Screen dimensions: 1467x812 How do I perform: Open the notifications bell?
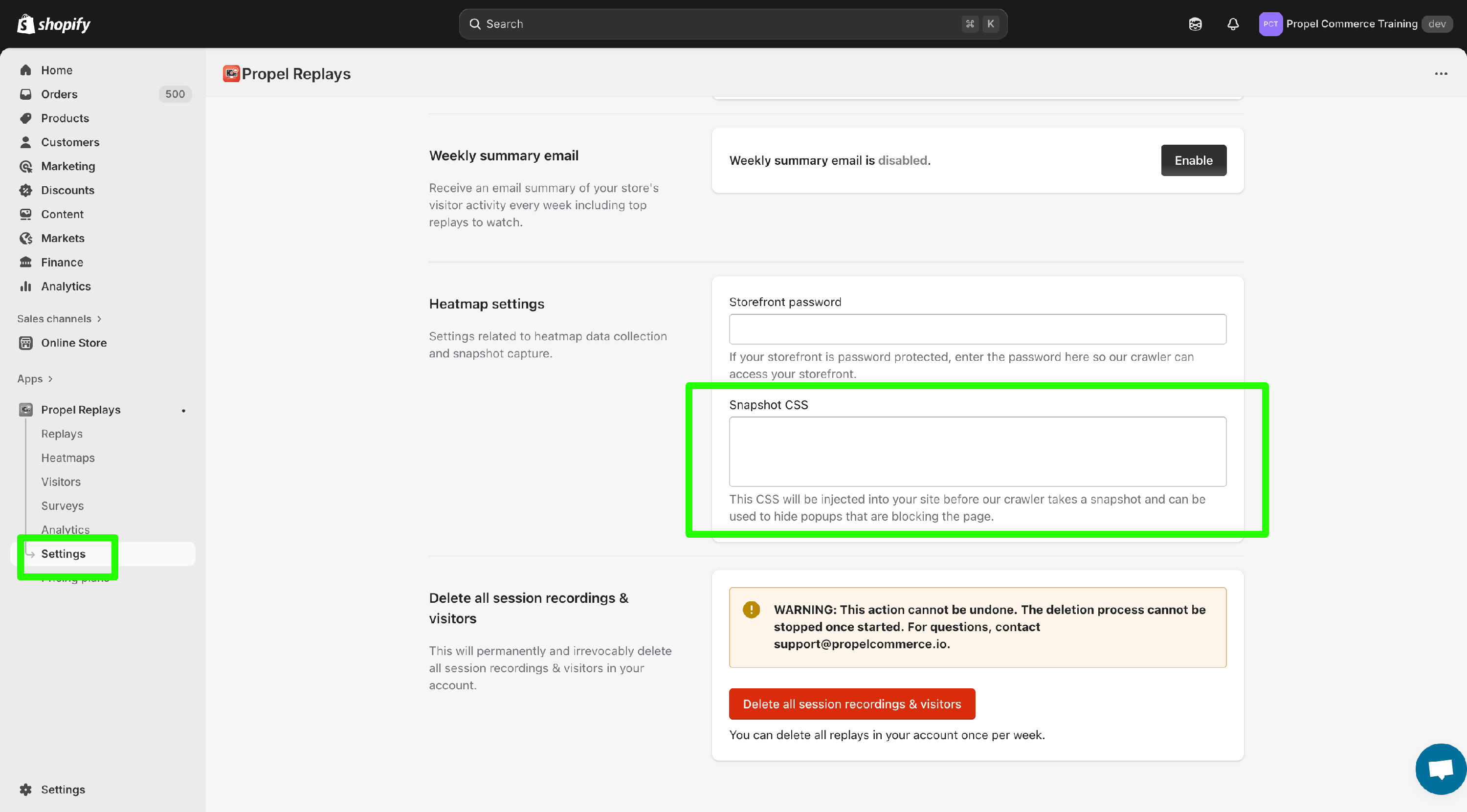(x=1232, y=24)
